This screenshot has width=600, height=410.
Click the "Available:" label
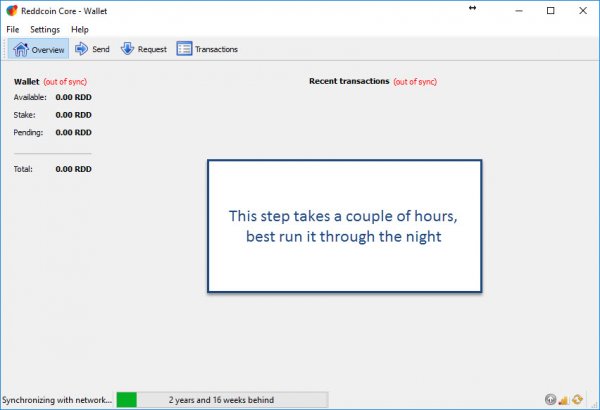click(30, 97)
